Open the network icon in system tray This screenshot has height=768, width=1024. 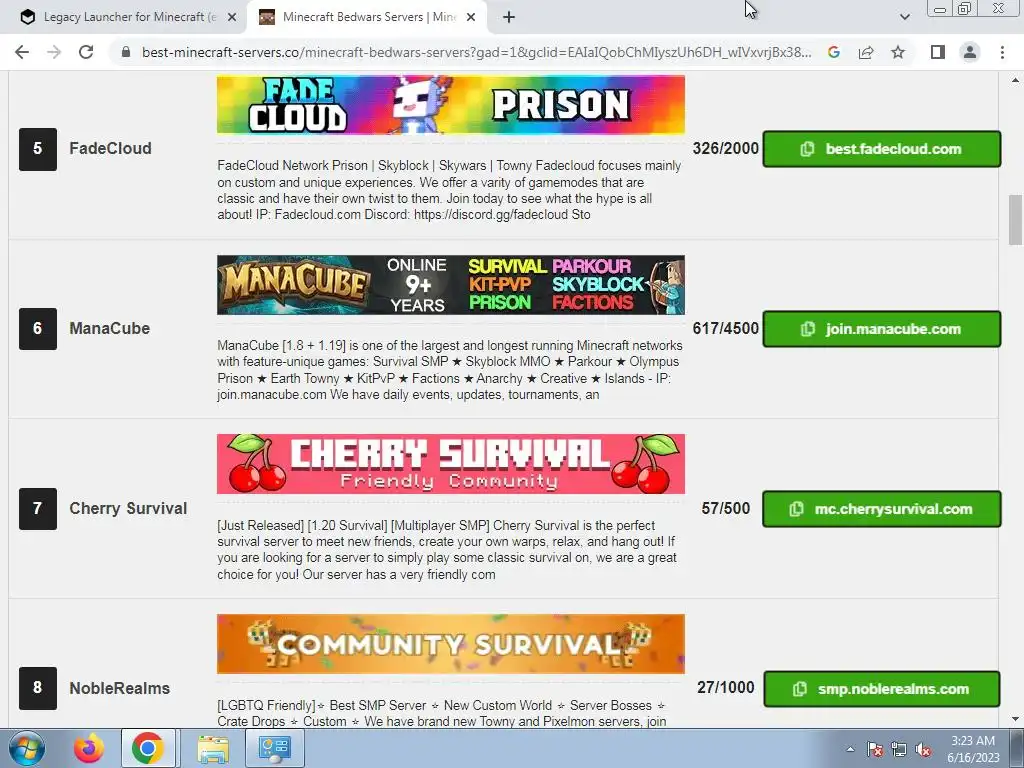899,750
